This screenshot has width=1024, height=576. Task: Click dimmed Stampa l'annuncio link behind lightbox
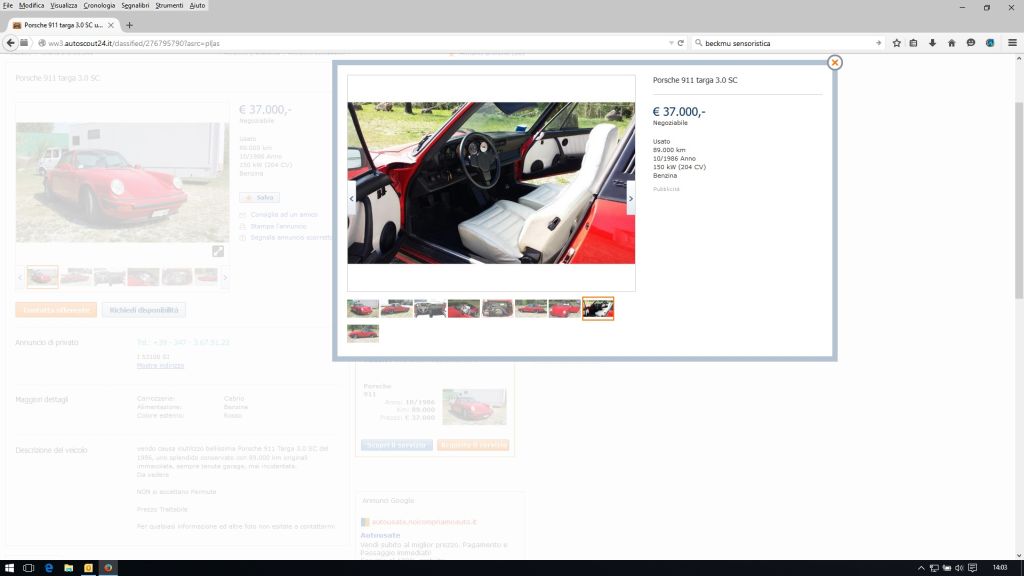coord(278,226)
